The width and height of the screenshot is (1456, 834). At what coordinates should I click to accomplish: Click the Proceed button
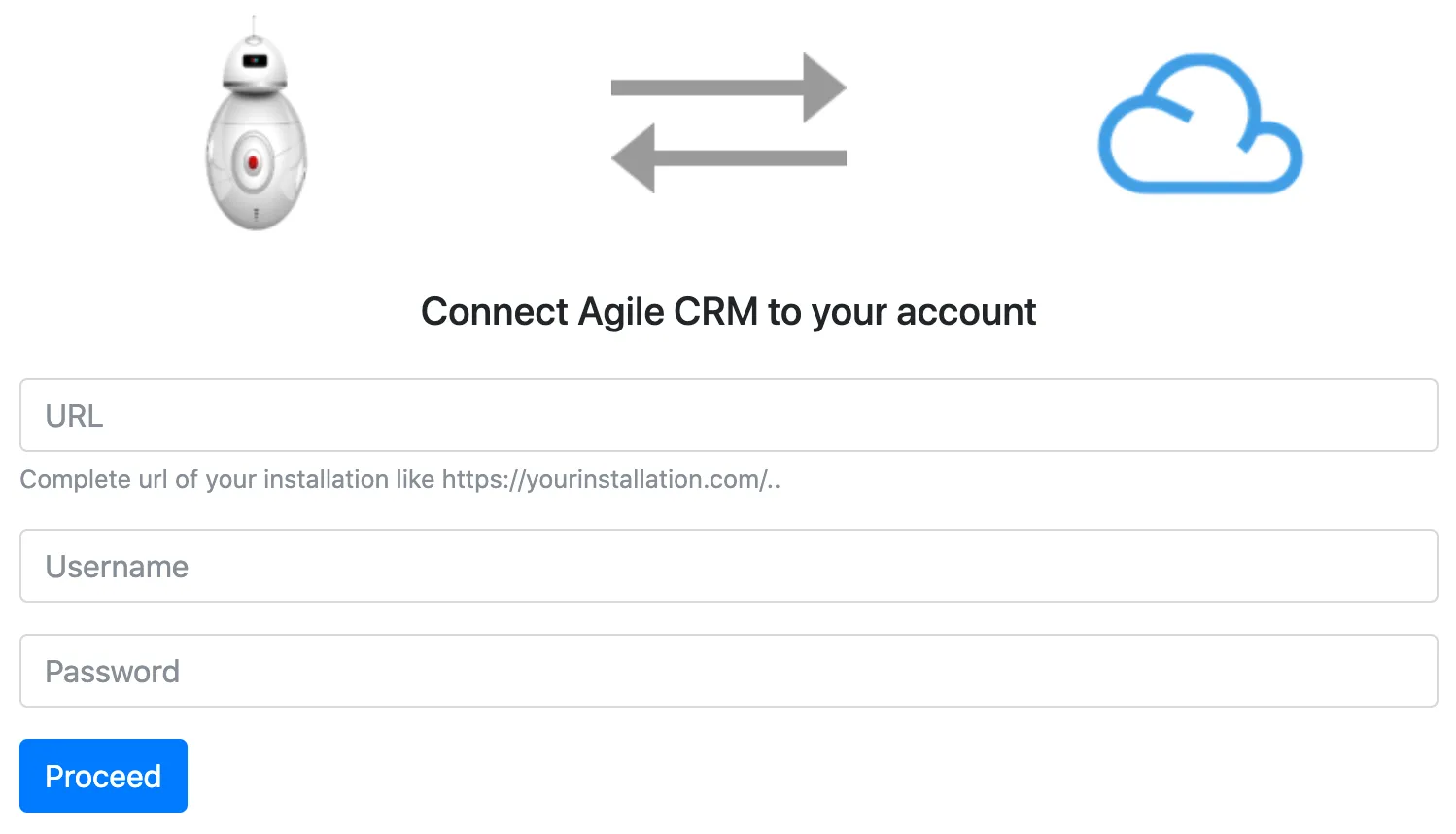(103, 776)
